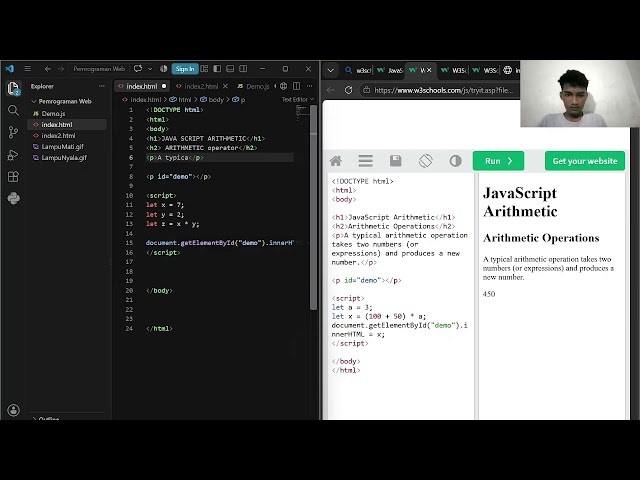Screen dimensions: 640x480
Task: Click the green Run button
Action: point(498,161)
